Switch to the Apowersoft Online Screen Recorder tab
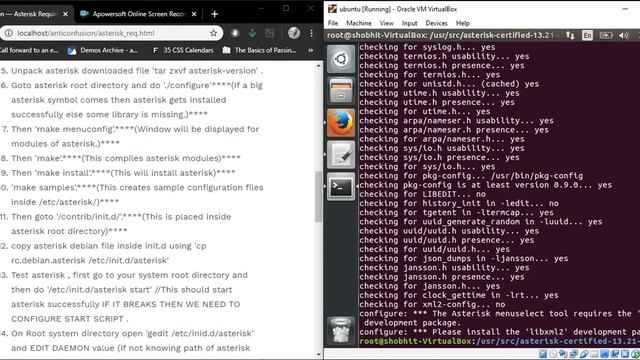The image size is (640, 360). [x=138, y=14]
